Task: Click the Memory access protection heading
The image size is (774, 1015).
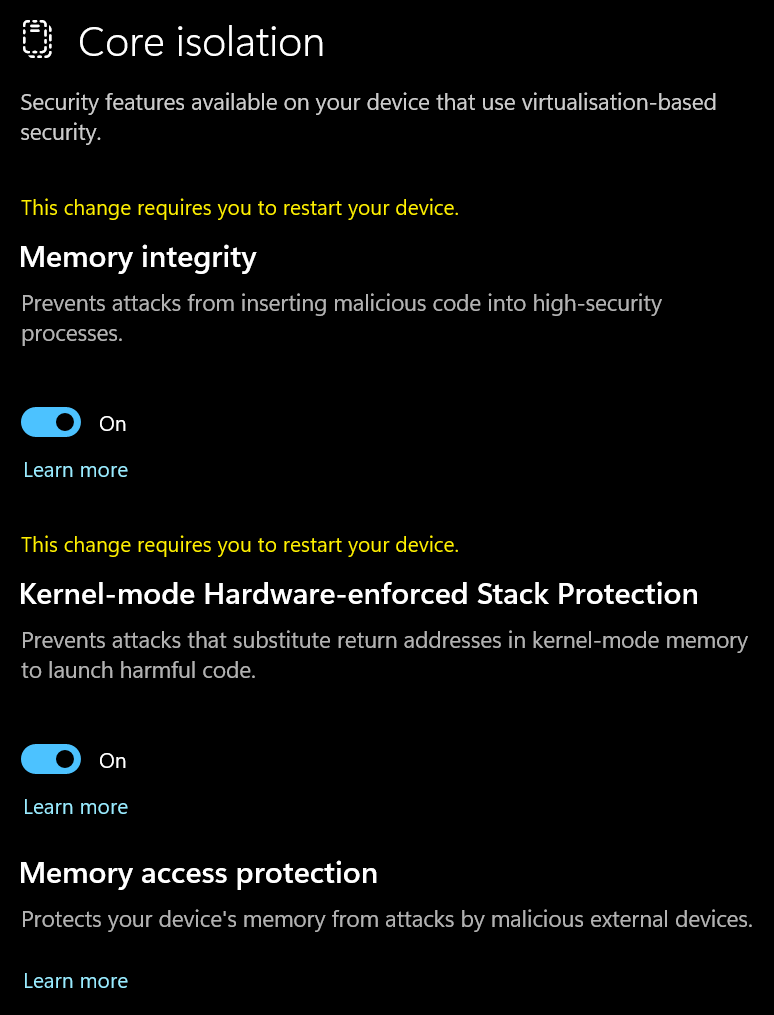Action: coord(198,873)
